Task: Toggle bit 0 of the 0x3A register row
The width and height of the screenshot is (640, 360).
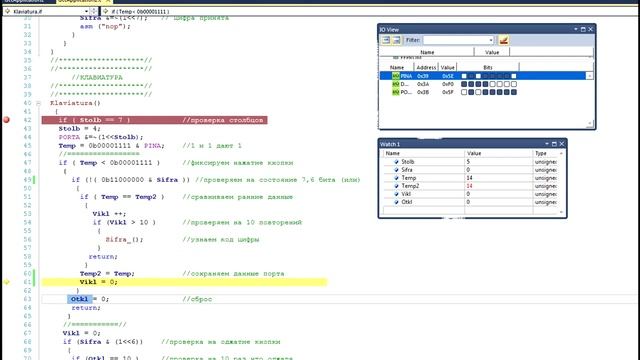Action: point(514,84)
